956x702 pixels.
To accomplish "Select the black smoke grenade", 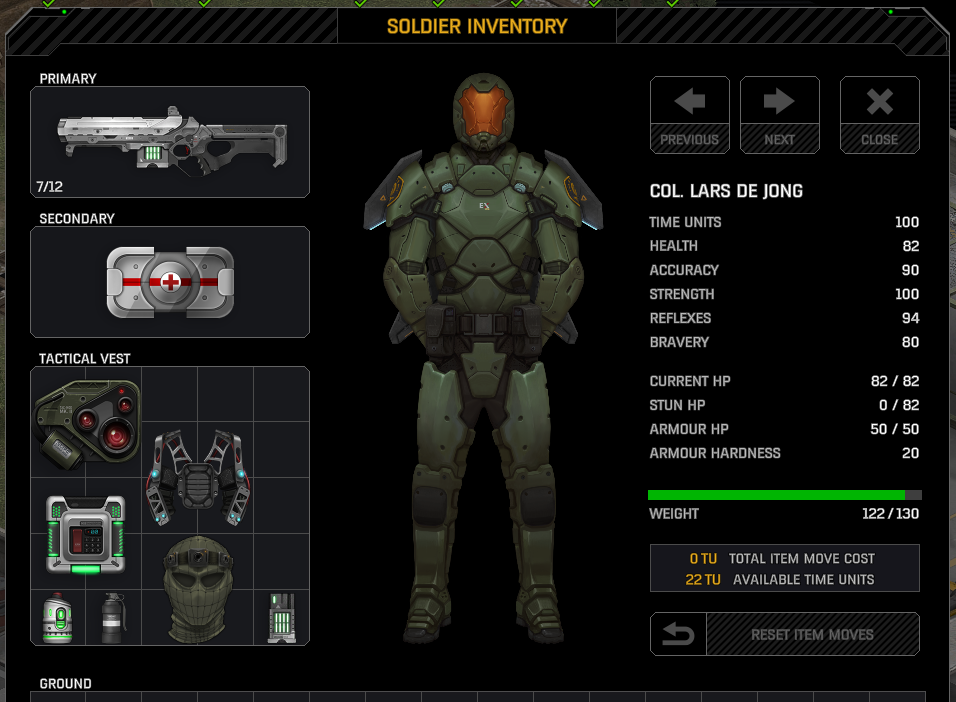I will point(113,617).
